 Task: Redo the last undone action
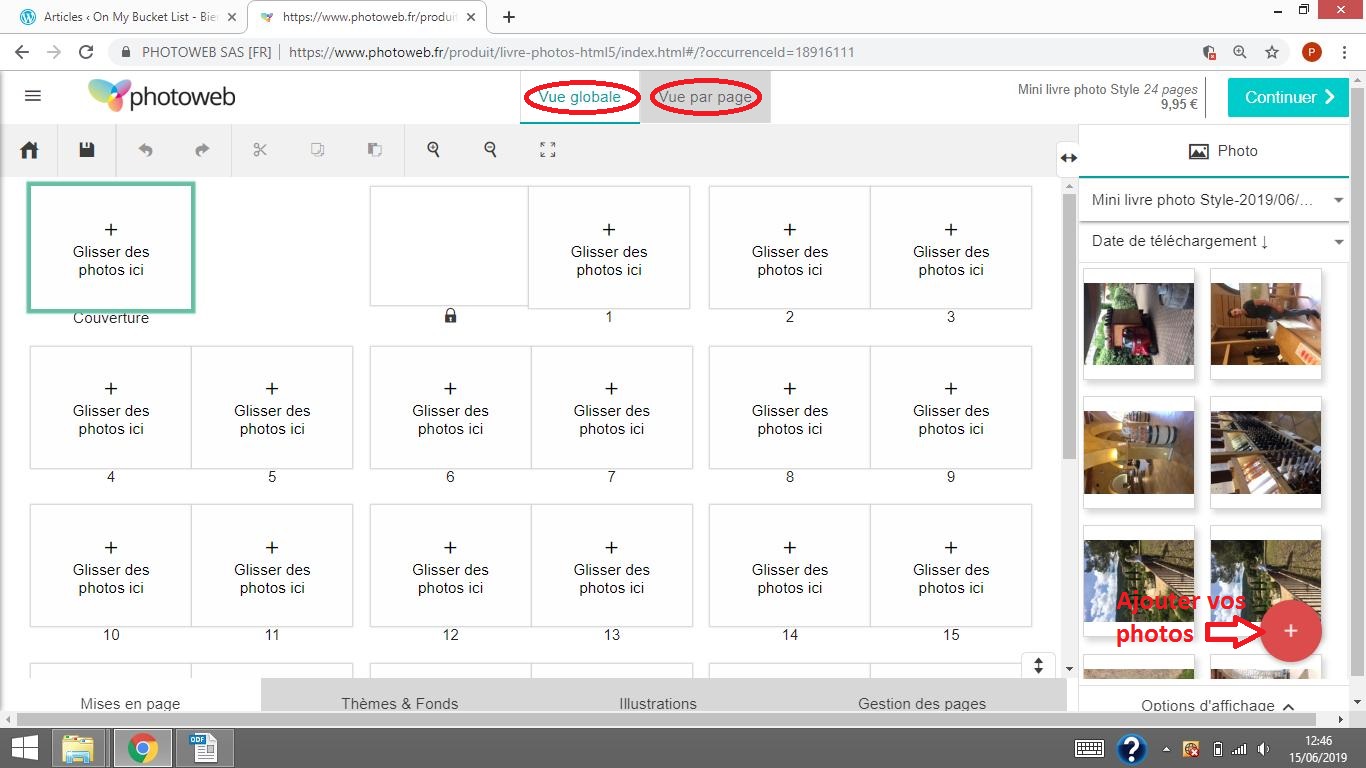pyautogui.click(x=202, y=150)
